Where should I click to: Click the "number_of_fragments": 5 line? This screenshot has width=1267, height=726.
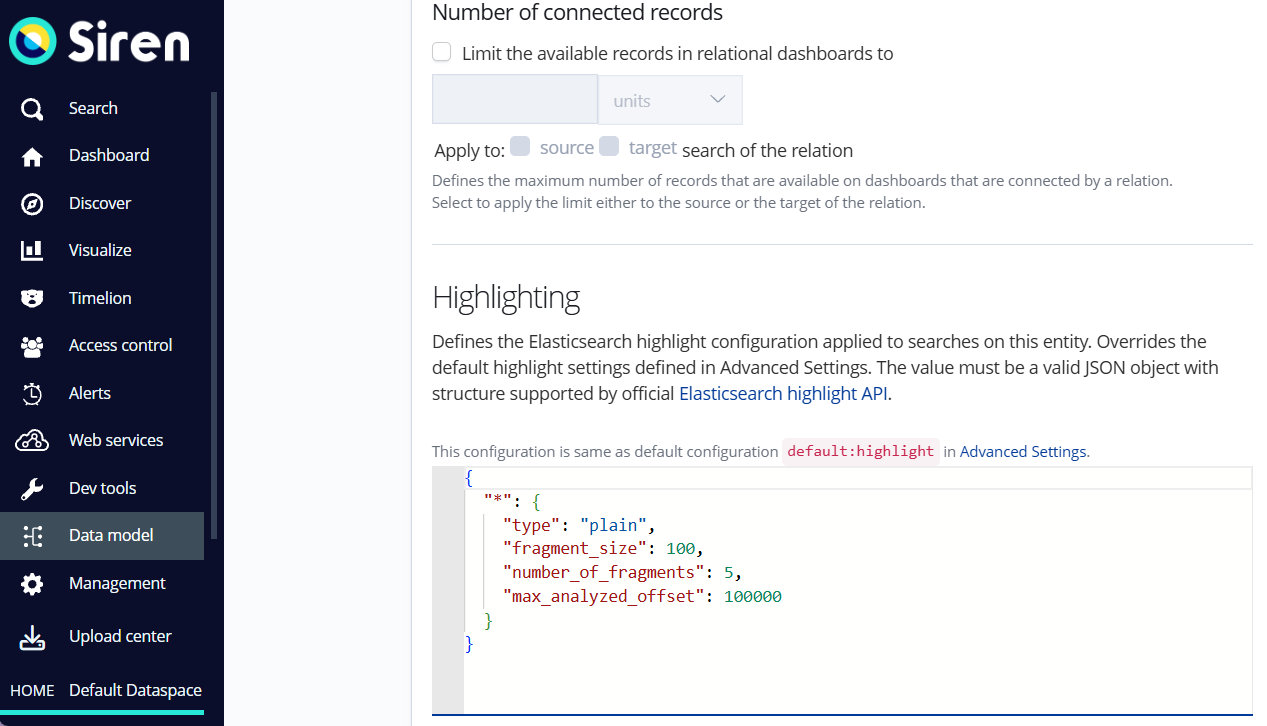pyautogui.click(x=623, y=572)
